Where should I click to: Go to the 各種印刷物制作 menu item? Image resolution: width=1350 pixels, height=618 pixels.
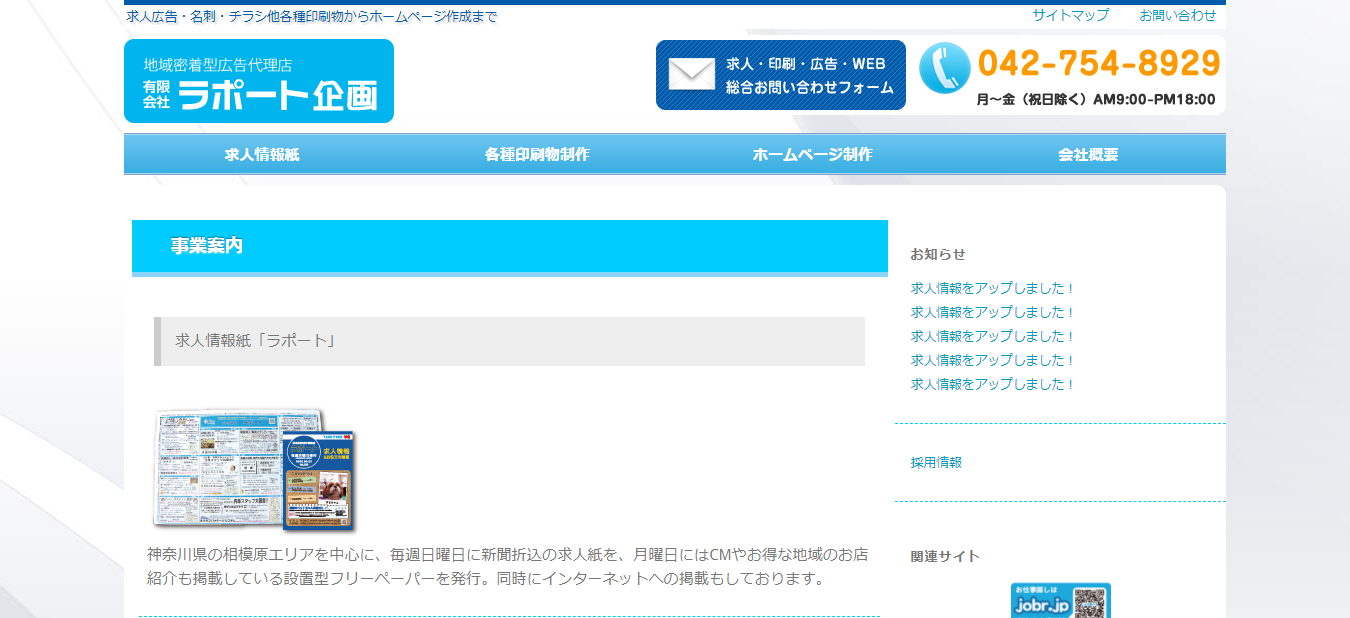tap(537, 155)
